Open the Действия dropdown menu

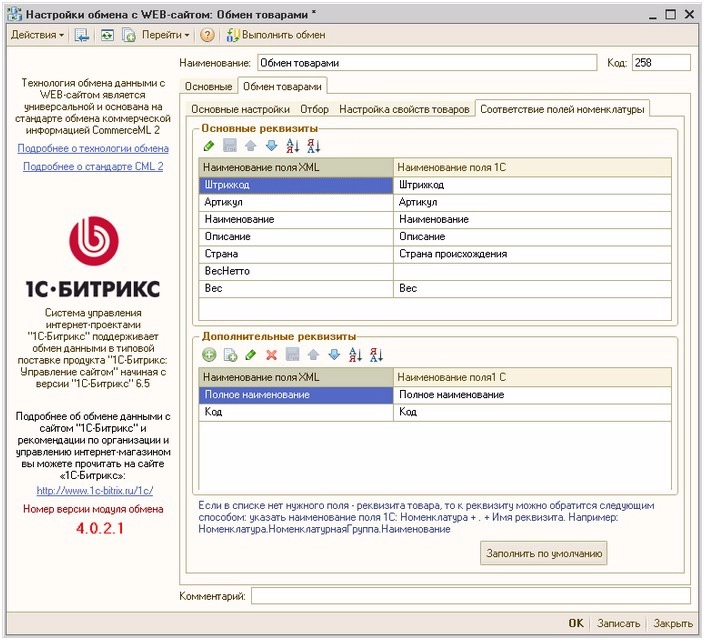tap(36, 35)
